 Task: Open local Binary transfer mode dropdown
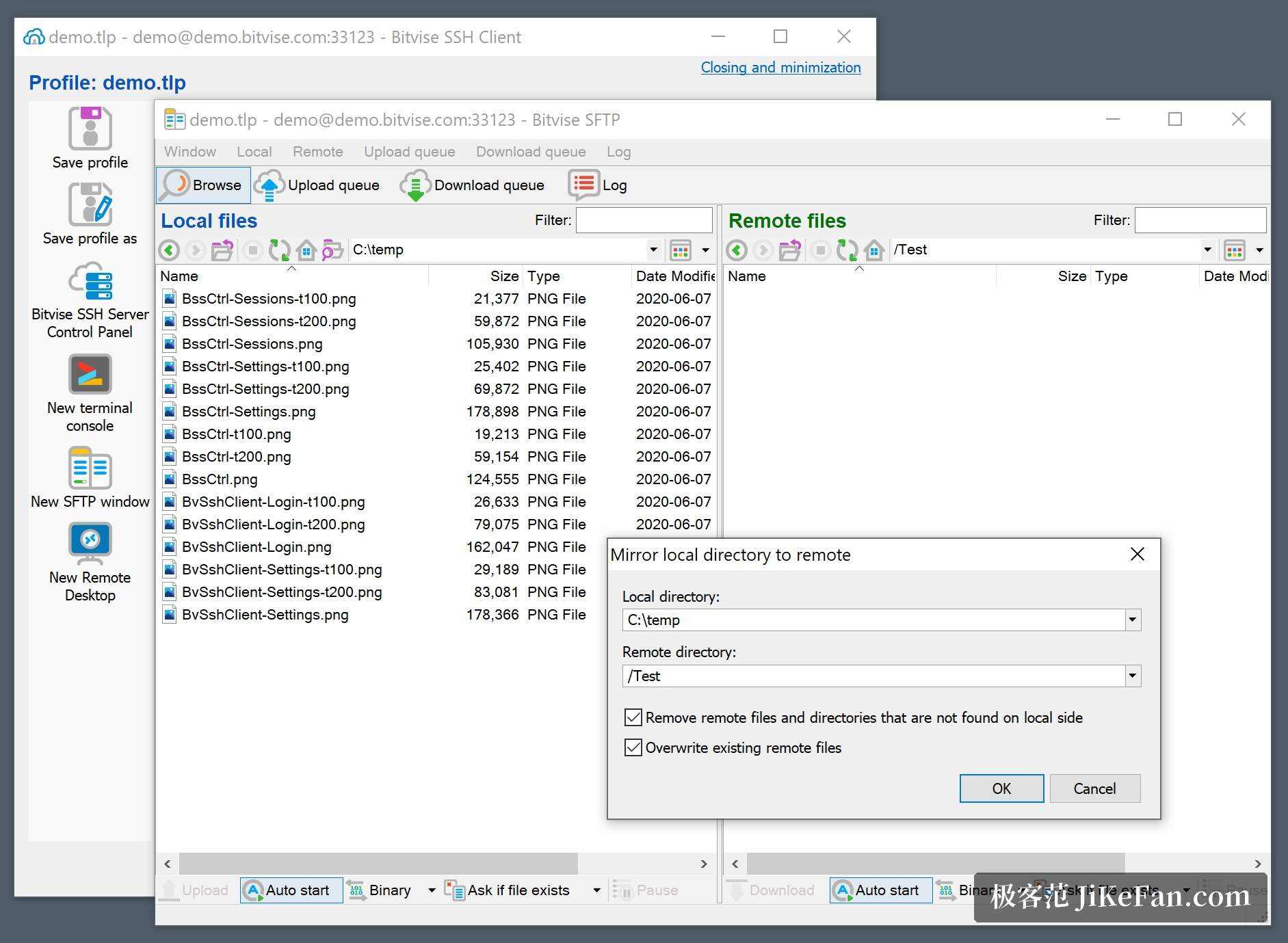432,890
